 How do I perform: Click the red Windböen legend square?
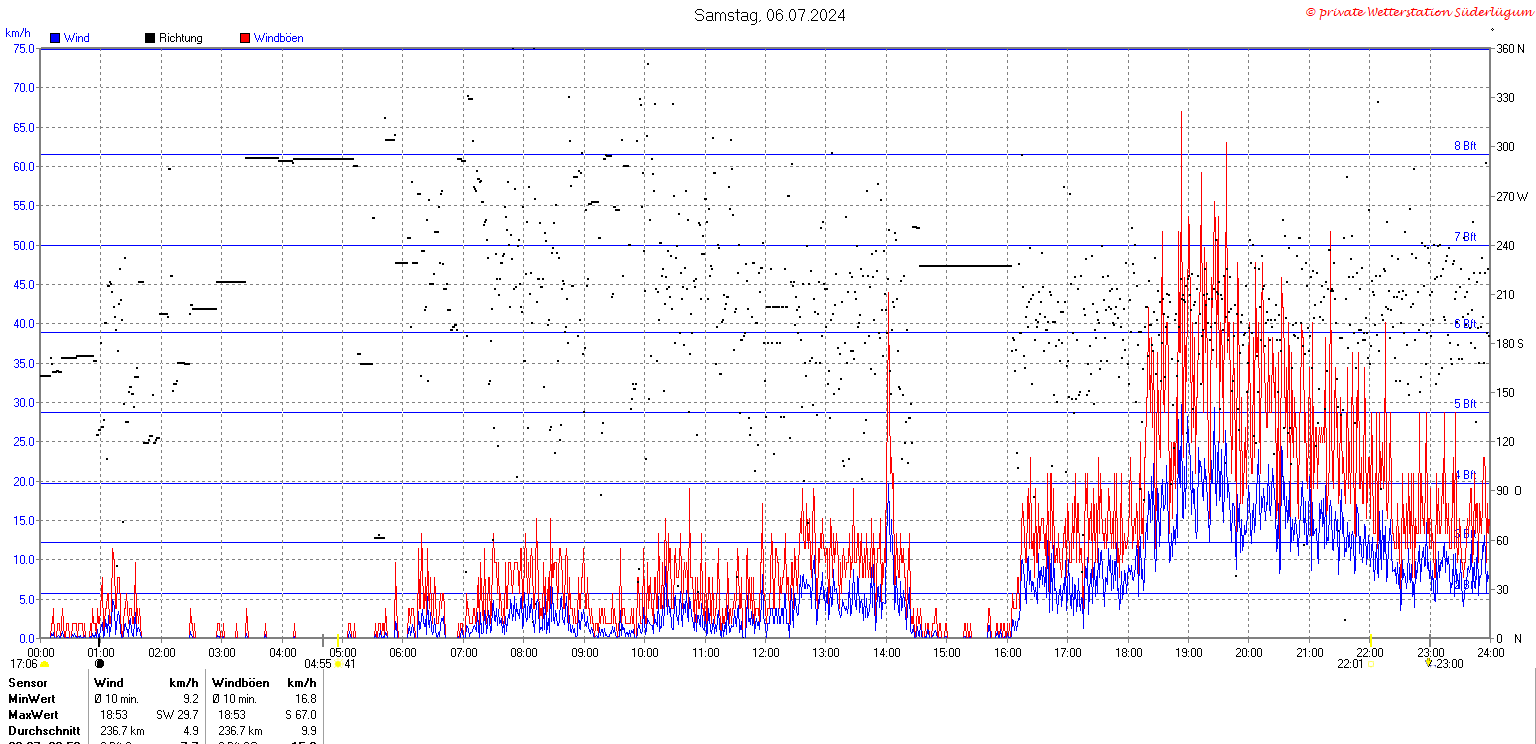point(245,38)
